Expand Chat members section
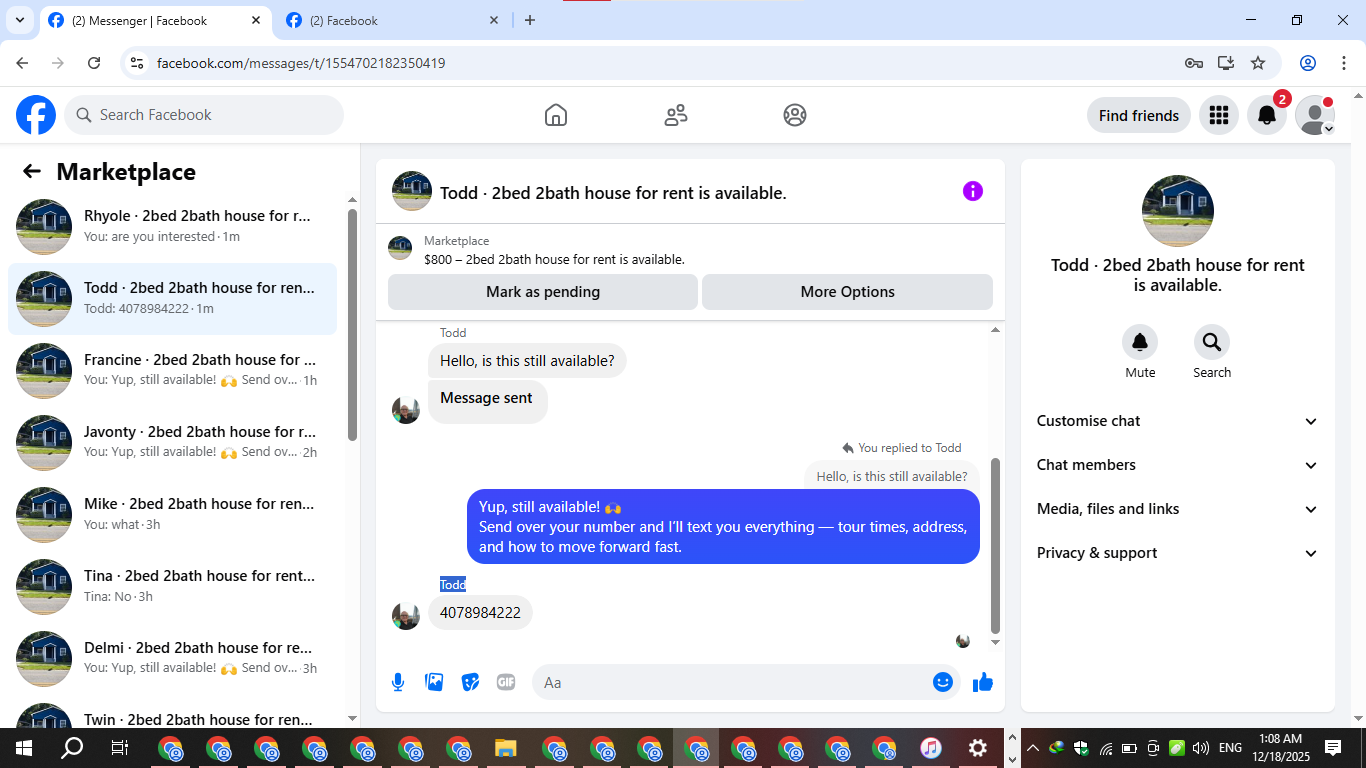 [1178, 465]
